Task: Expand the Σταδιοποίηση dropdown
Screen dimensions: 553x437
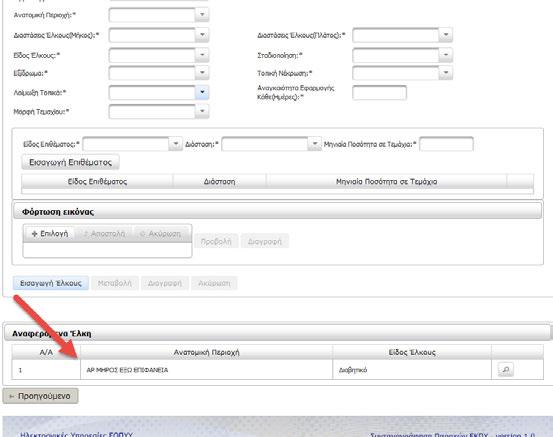Action: point(446,55)
